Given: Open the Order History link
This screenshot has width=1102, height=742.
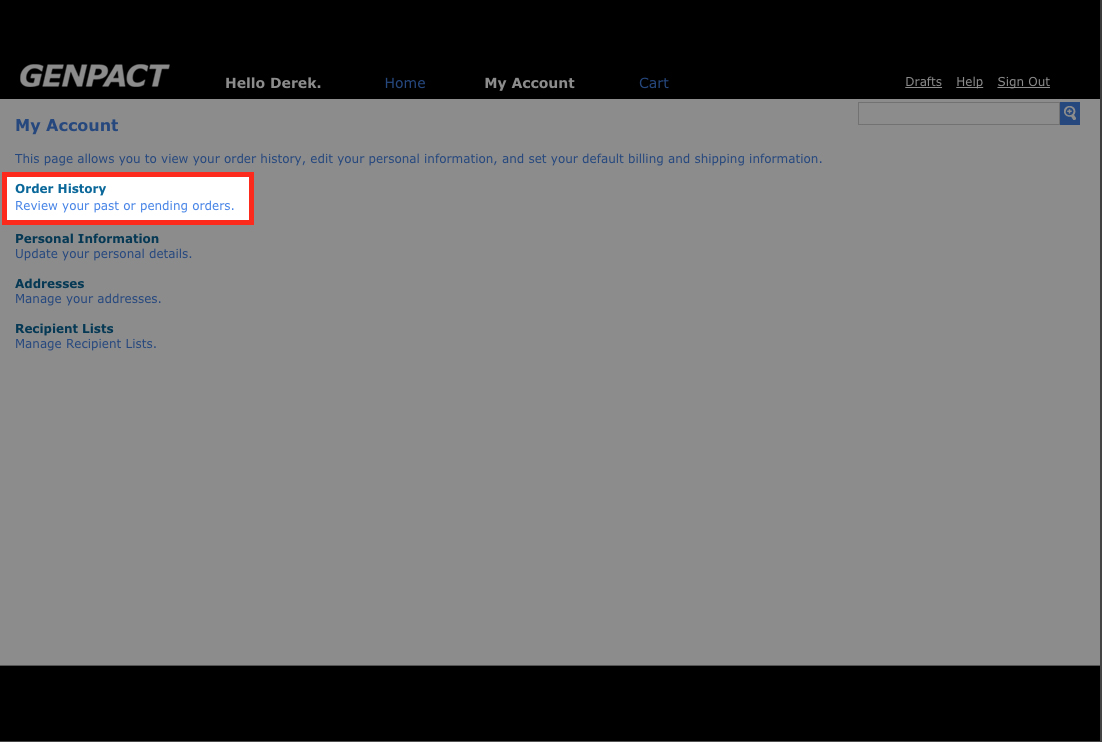Looking at the screenshot, I should pos(60,189).
